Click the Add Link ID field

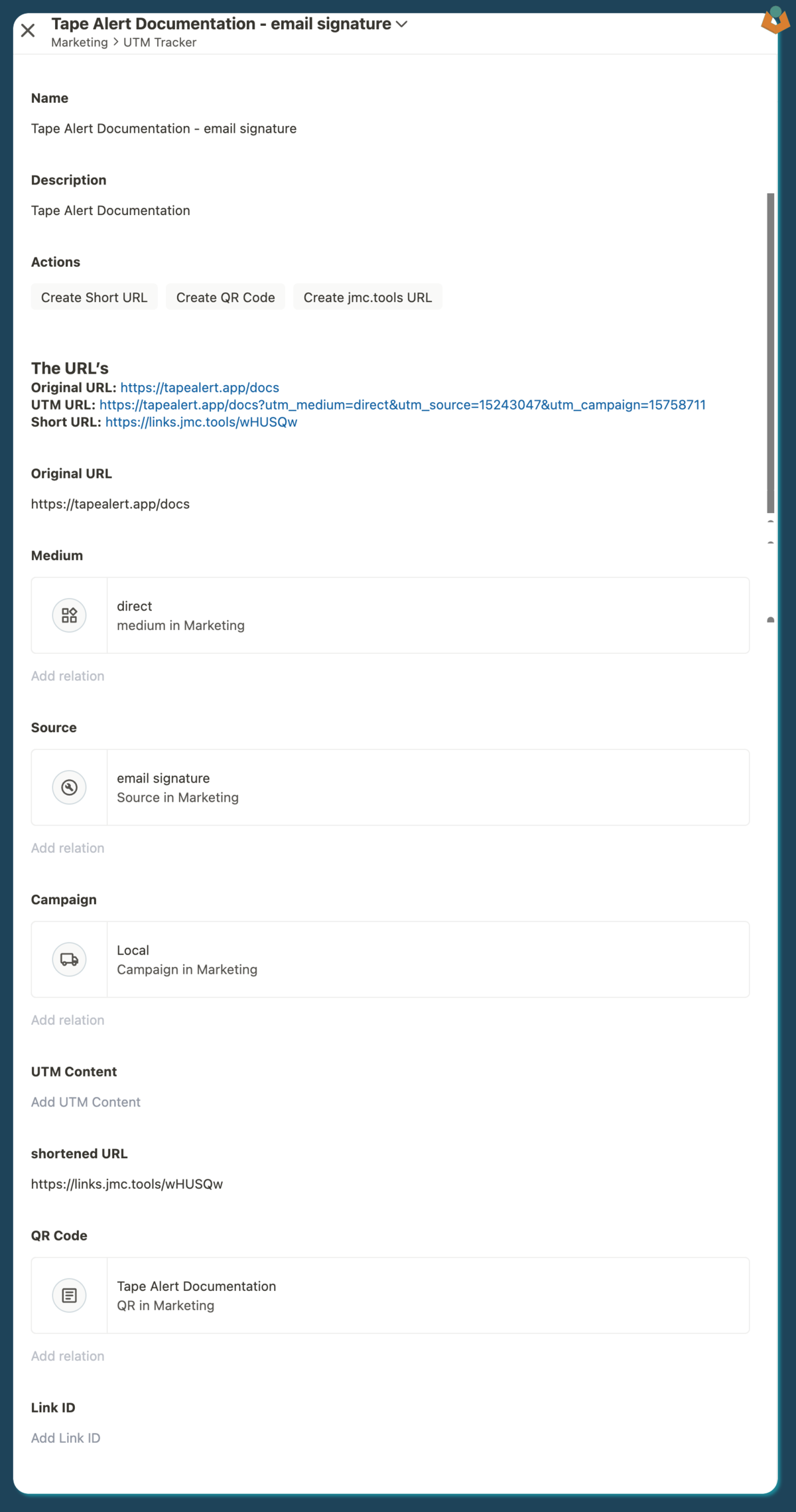66,1438
